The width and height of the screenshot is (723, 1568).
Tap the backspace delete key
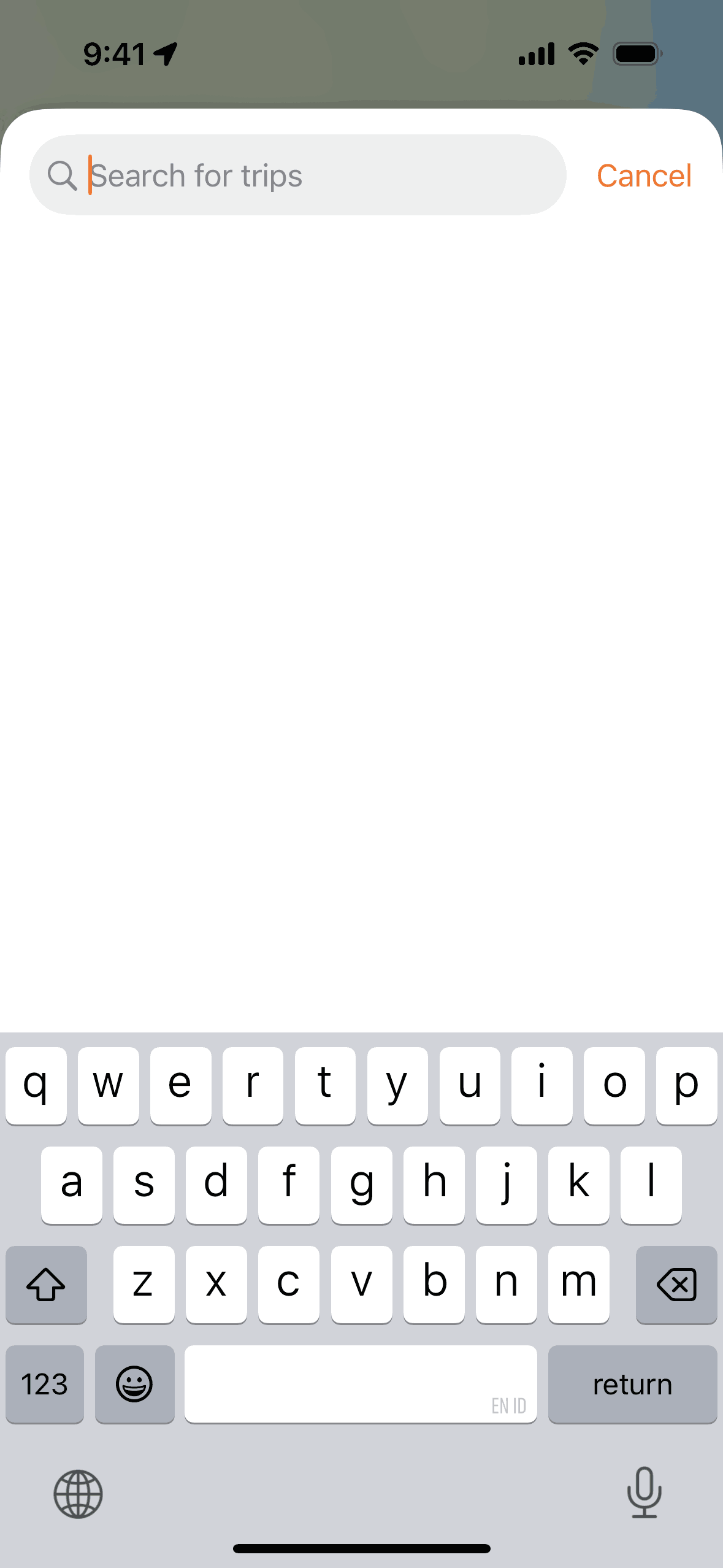676,1285
